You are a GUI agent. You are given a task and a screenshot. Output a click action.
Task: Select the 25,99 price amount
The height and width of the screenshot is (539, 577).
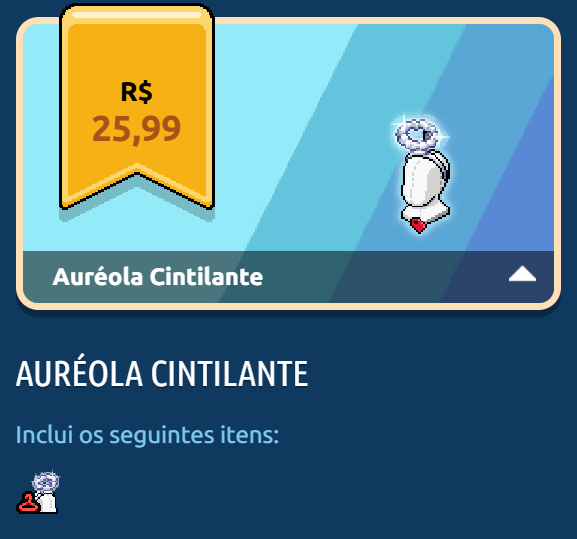[x=137, y=129]
